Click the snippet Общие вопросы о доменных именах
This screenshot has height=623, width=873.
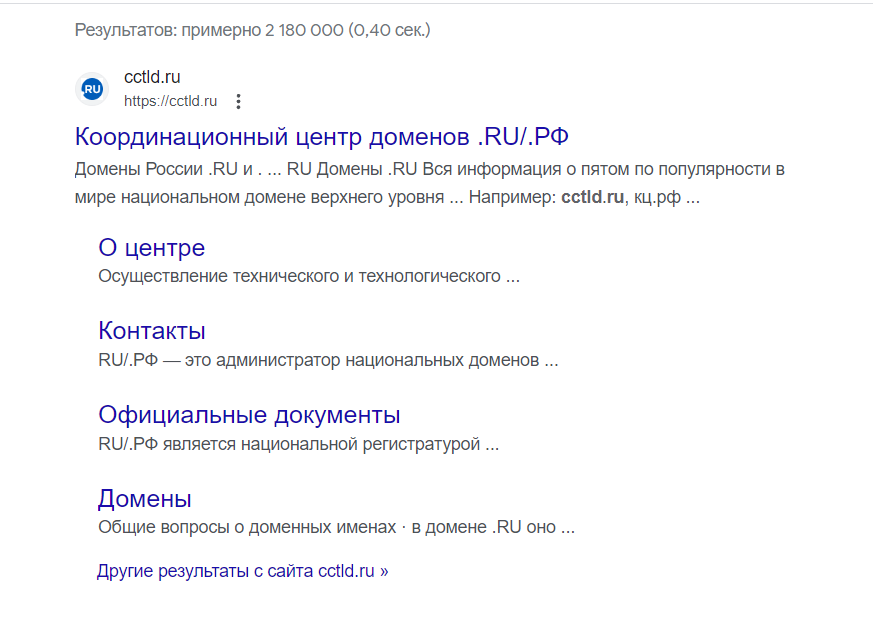(336, 527)
